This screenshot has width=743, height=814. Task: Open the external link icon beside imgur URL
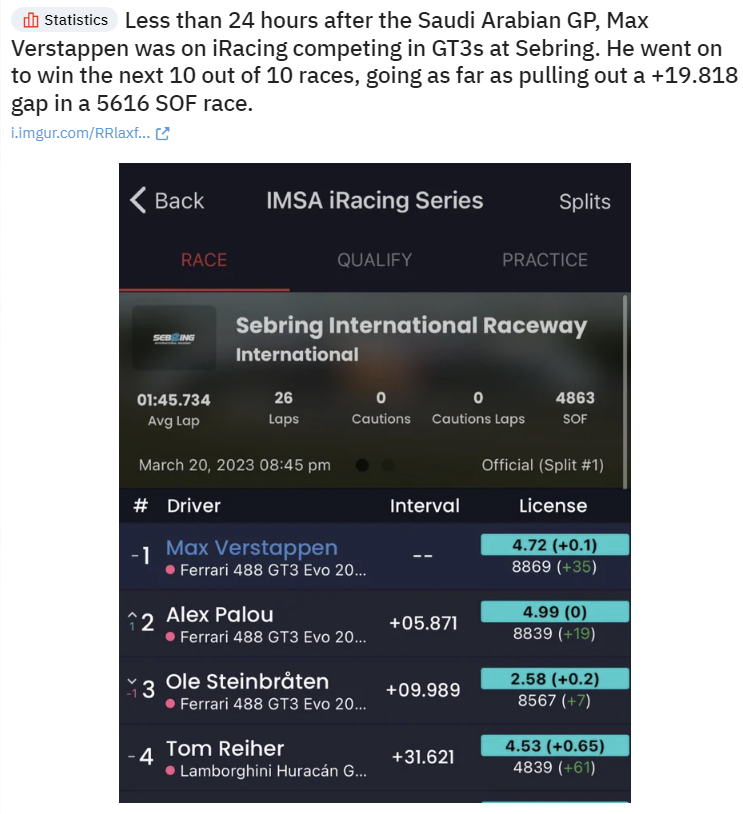pyautogui.click(x=163, y=133)
